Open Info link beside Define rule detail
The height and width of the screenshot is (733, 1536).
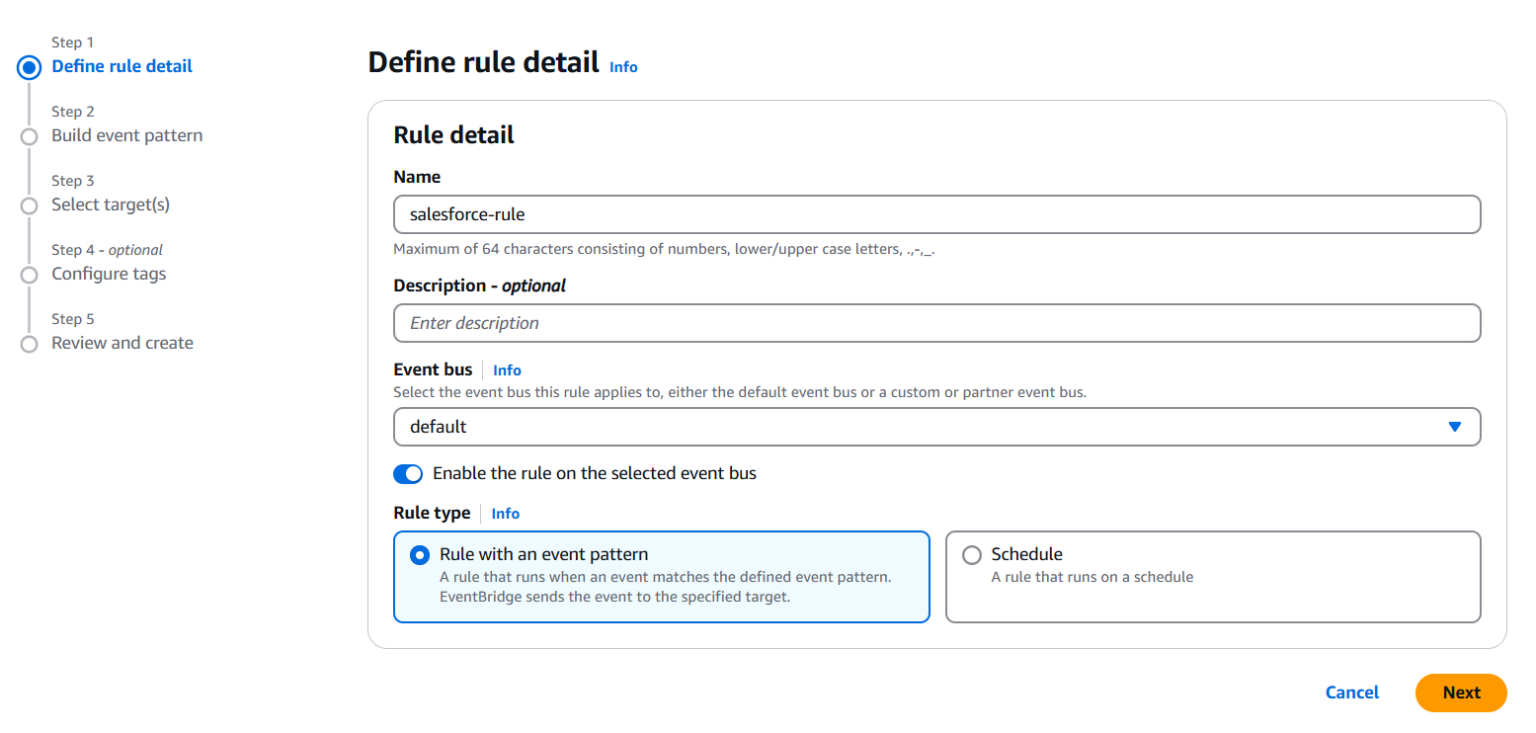coord(623,67)
